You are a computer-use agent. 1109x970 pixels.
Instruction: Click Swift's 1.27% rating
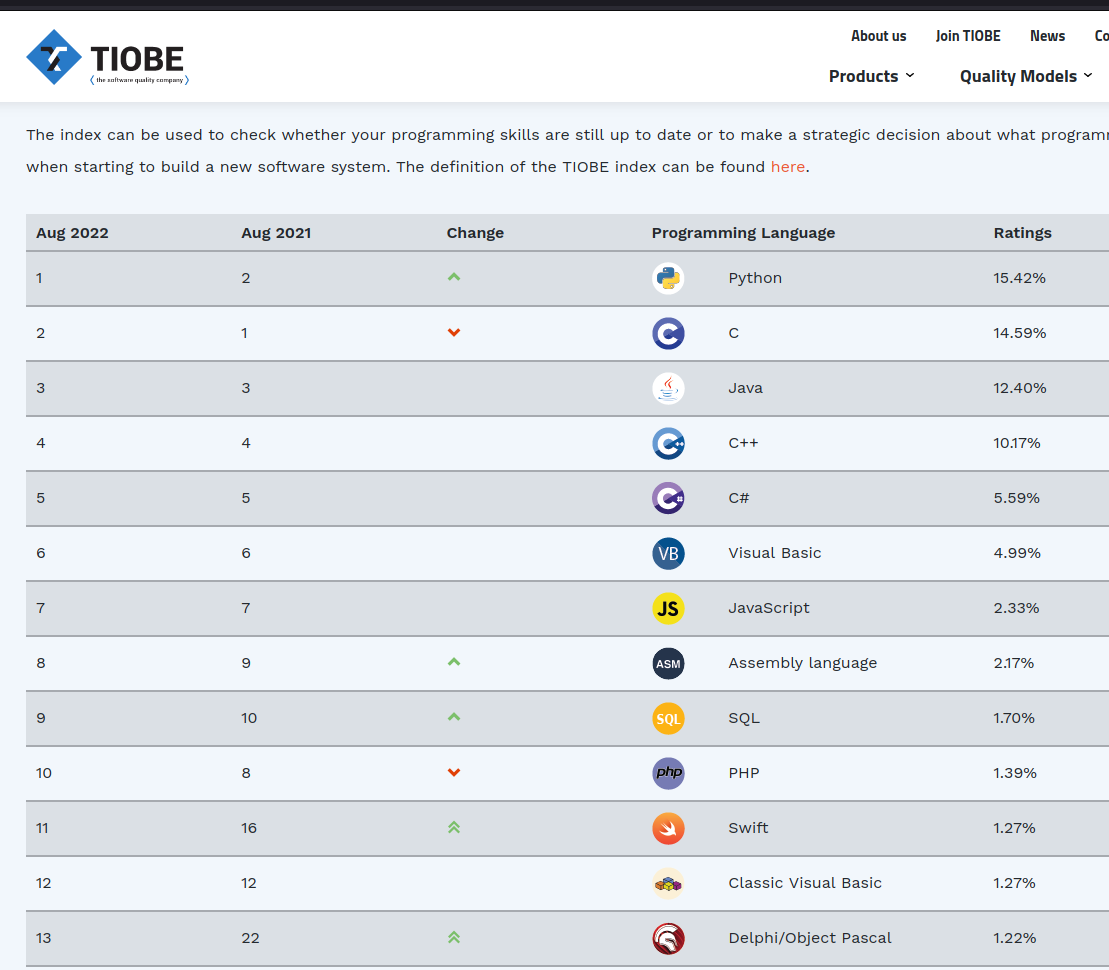point(1014,828)
